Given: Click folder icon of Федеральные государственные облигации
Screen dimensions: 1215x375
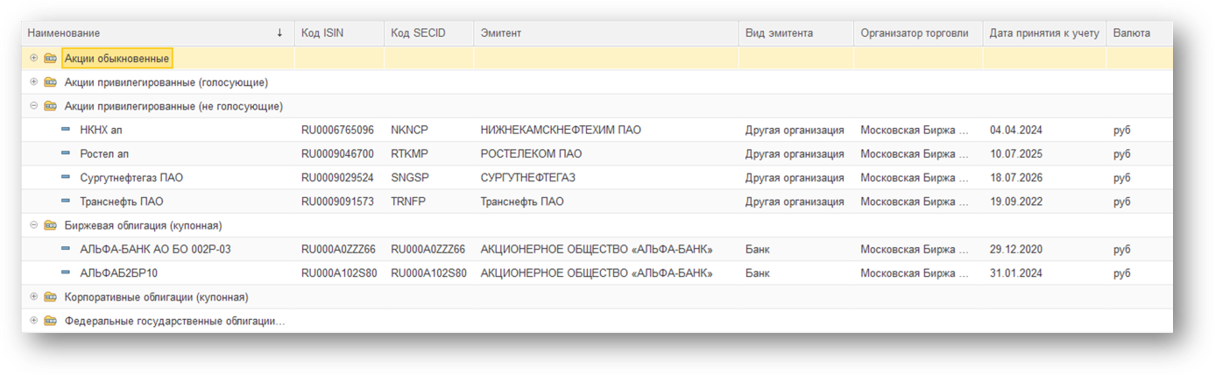Looking at the screenshot, I should pyautogui.click(x=50, y=321).
